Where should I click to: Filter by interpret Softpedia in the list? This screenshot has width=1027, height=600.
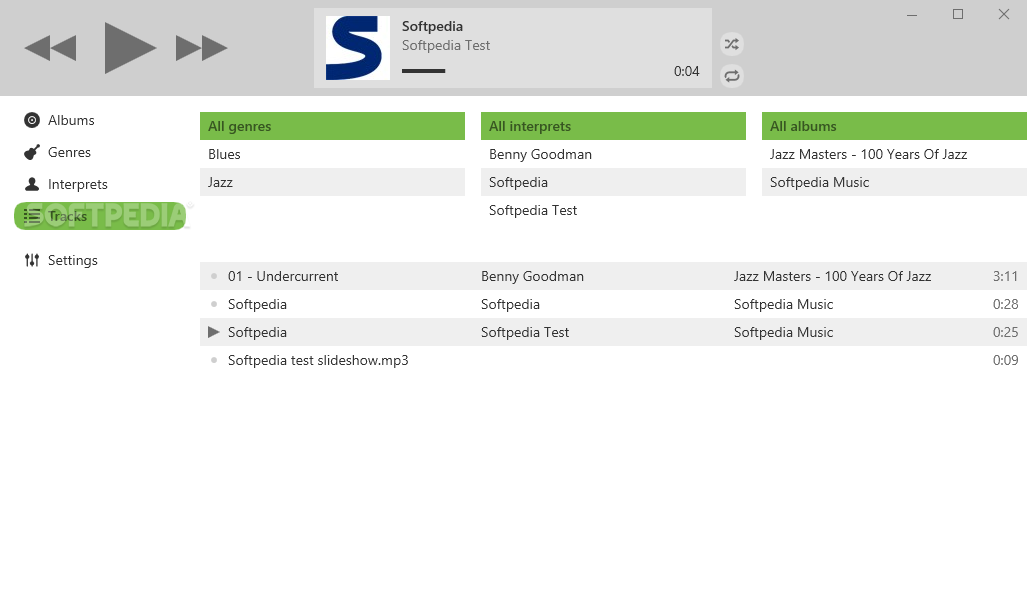pos(613,182)
